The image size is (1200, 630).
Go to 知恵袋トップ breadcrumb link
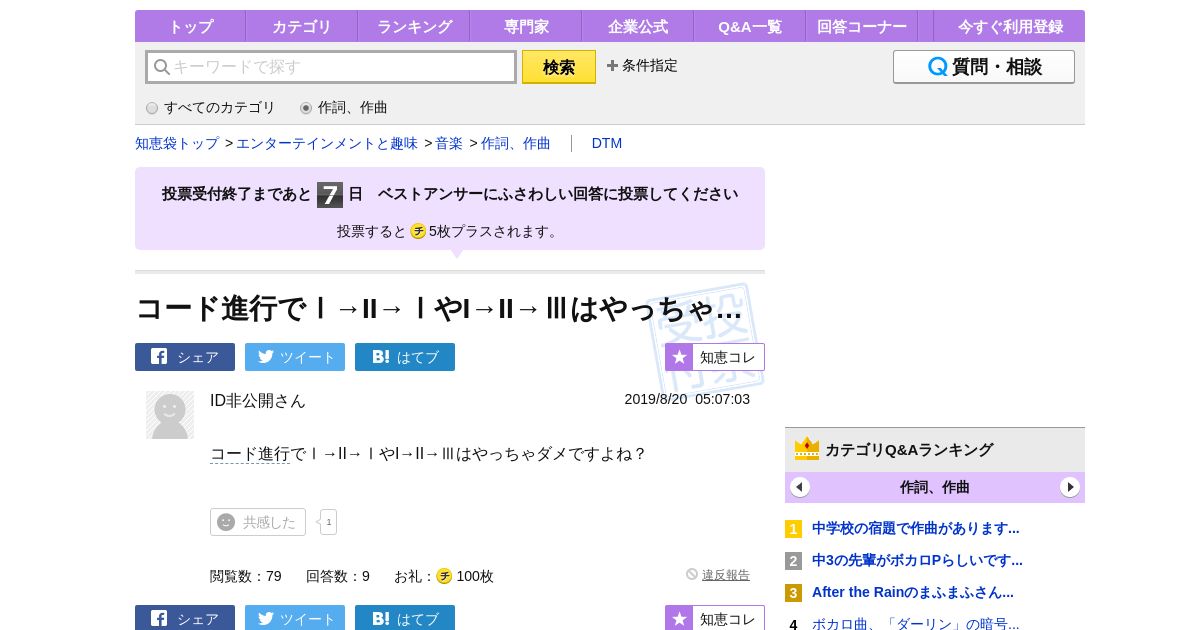coord(177,143)
